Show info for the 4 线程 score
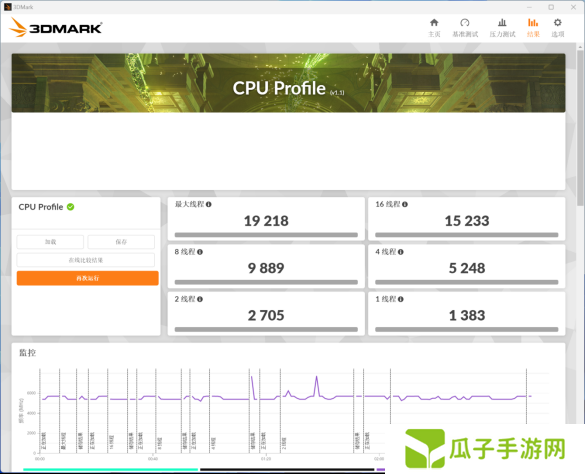The image size is (585, 474). pyautogui.click(x=400, y=252)
